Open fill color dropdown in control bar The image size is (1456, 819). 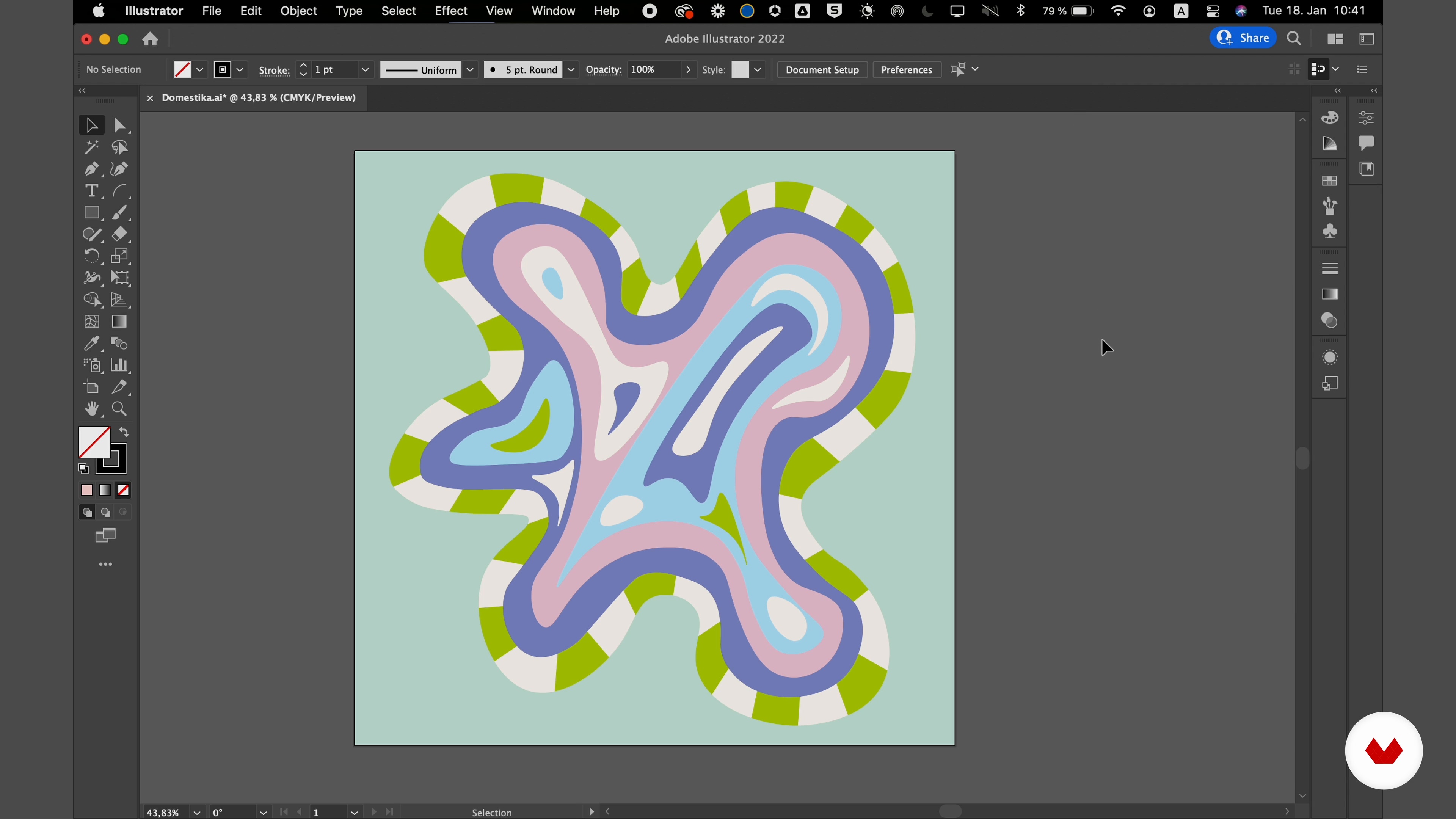200,70
